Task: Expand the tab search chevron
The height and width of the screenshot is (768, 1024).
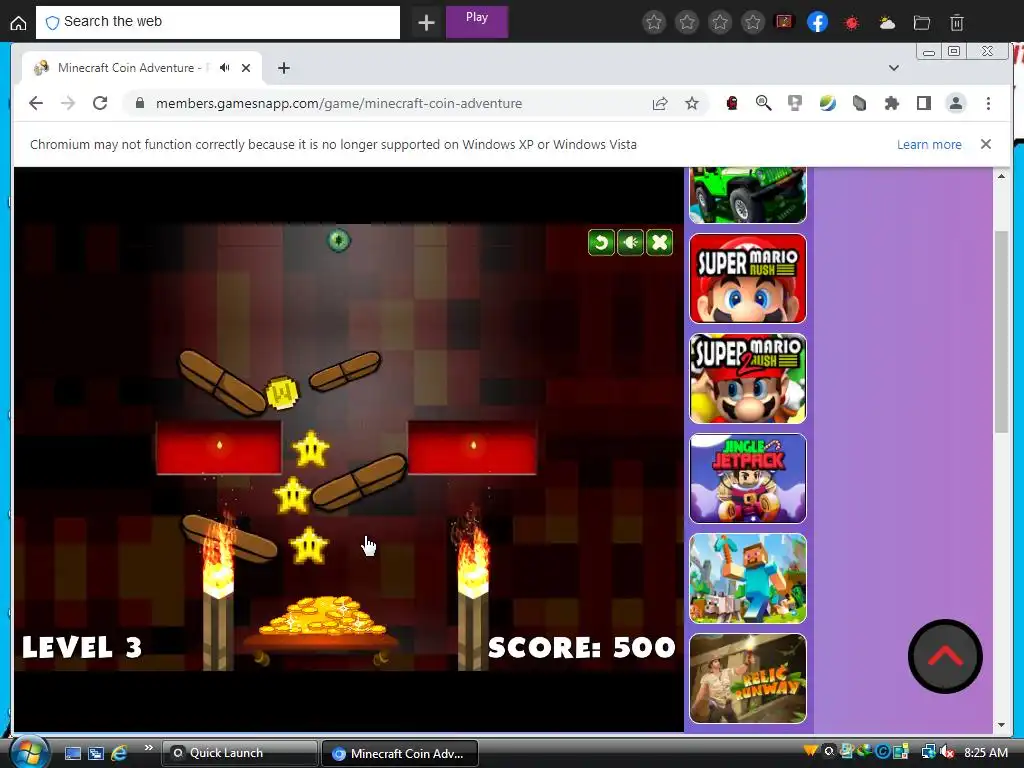Action: (x=893, y=68)
